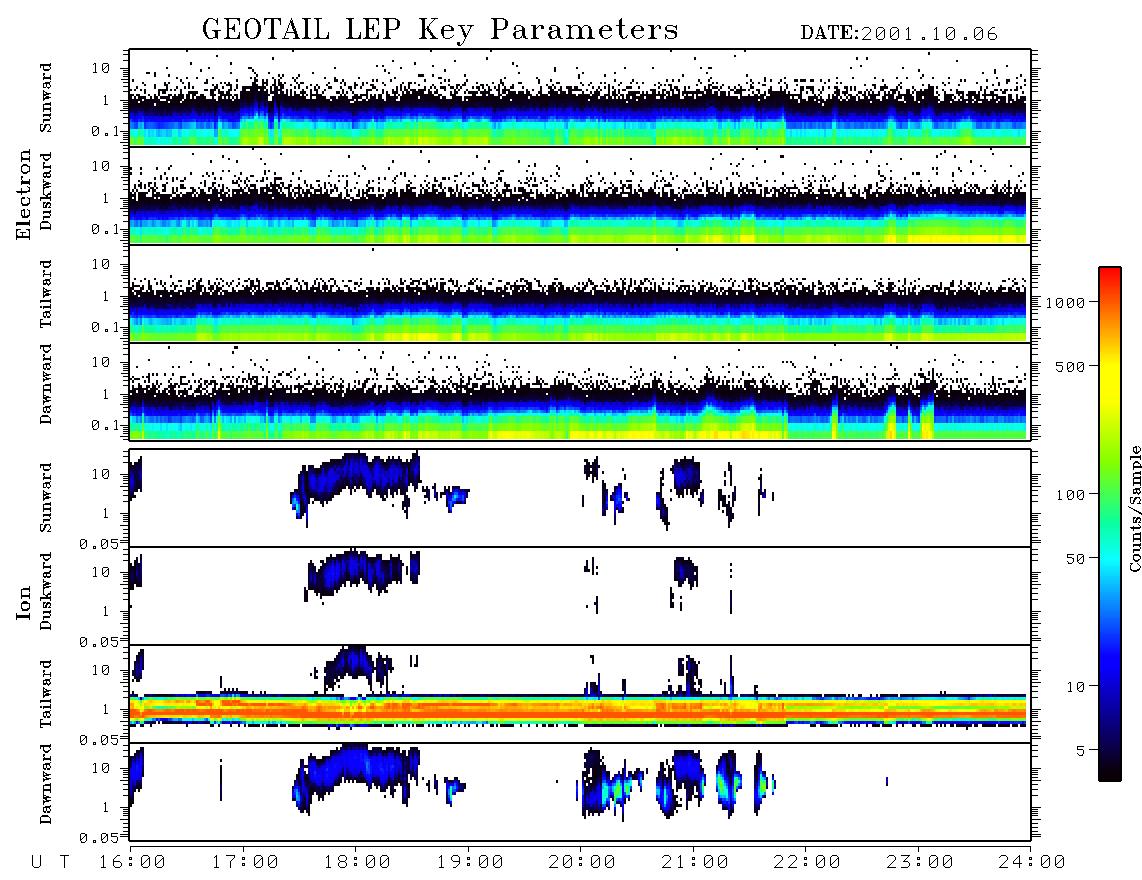Click the "20:00" time tick label
The height and width of the screenshot is (880, 1142).
pos(583,863)
